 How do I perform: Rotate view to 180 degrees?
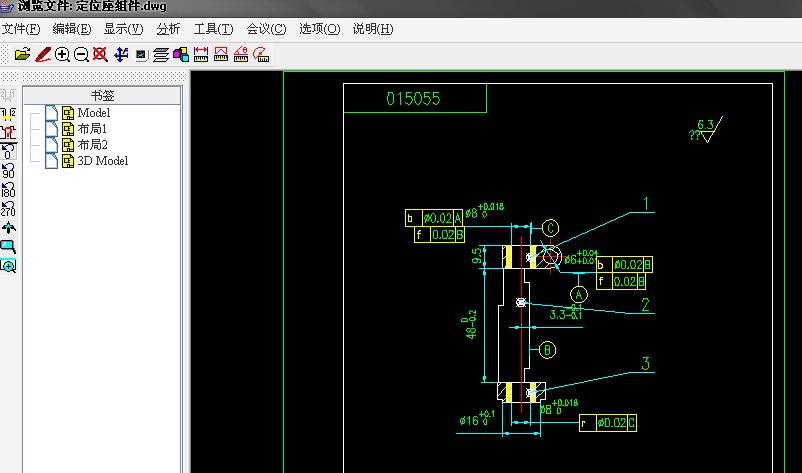click(8, 190)
